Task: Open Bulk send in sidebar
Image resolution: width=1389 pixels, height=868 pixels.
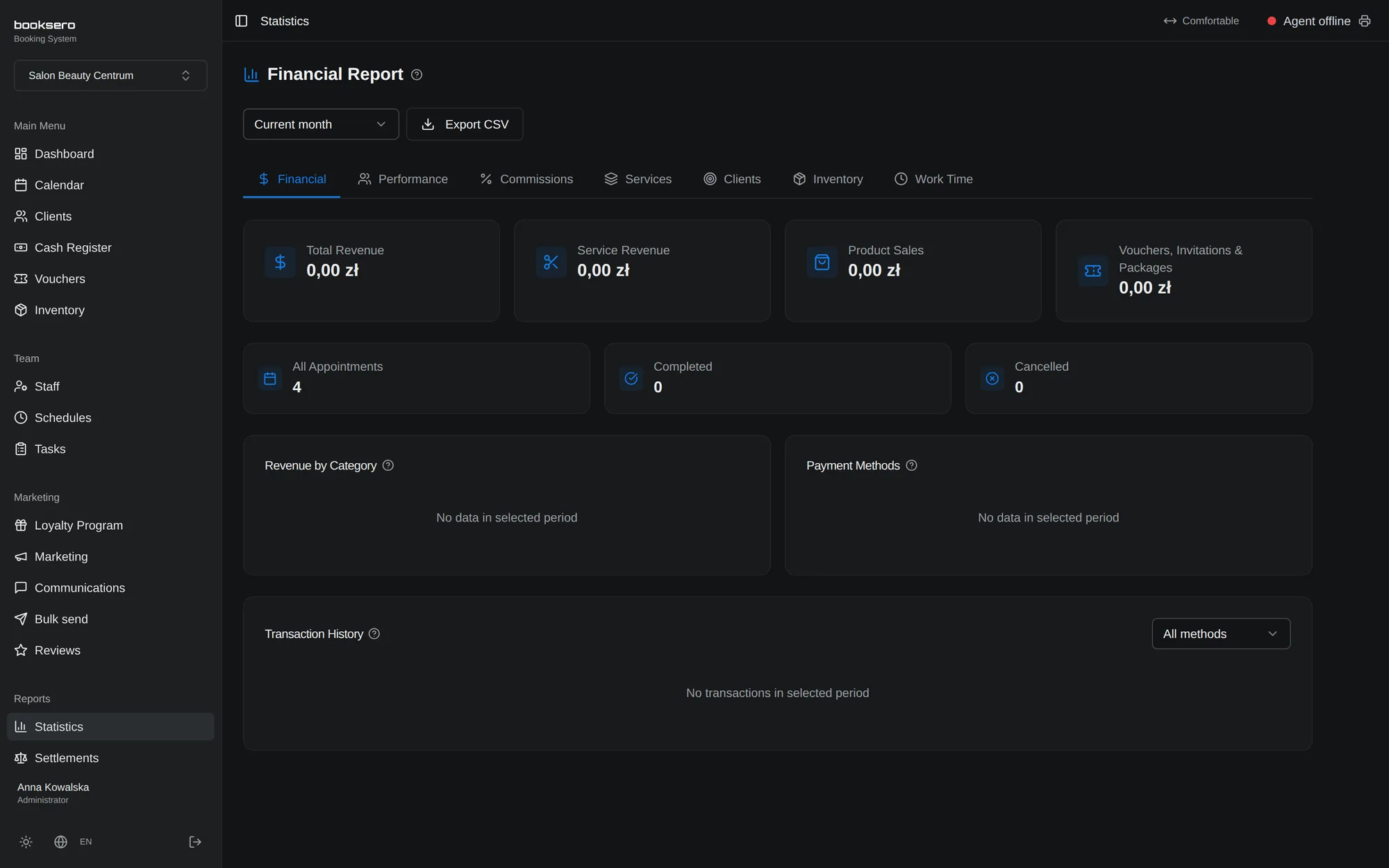Action: click(x=110, y=619)
